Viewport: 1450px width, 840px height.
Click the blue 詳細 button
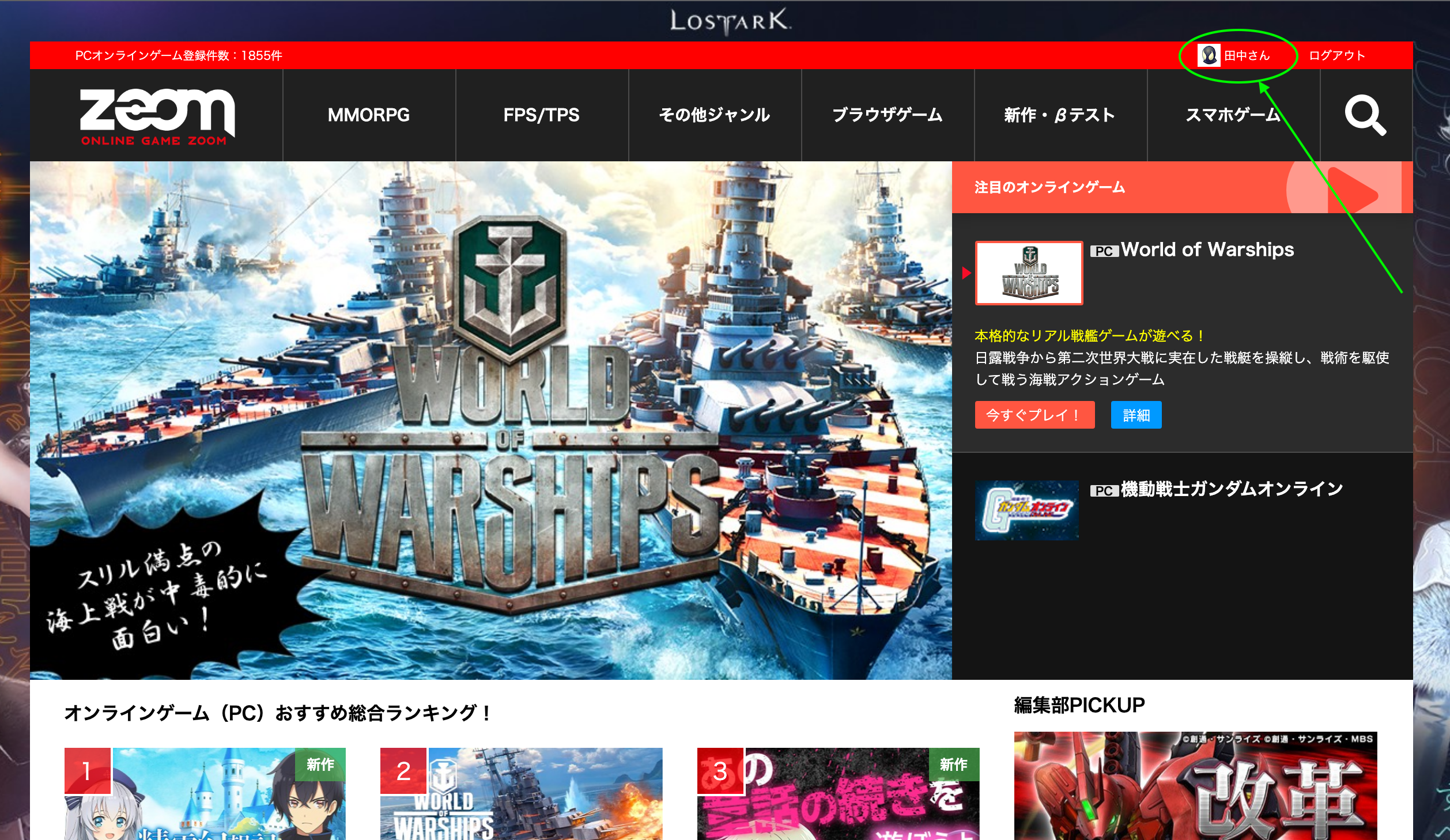point(1136,415)
